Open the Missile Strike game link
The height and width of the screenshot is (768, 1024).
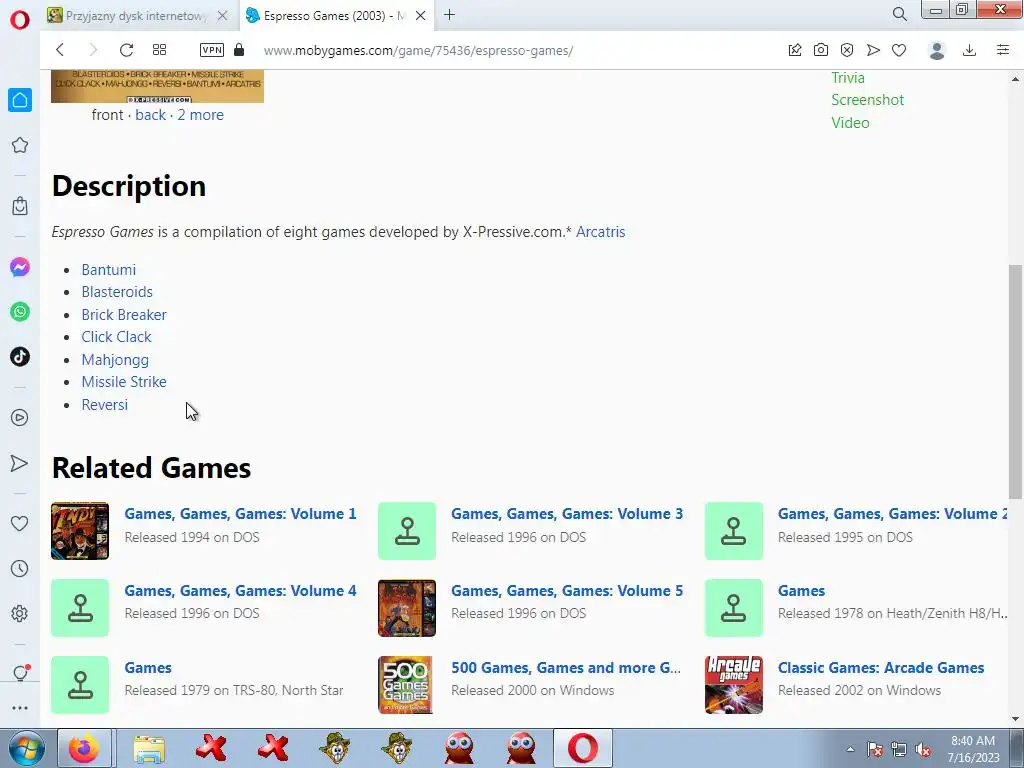click(123, 382)
